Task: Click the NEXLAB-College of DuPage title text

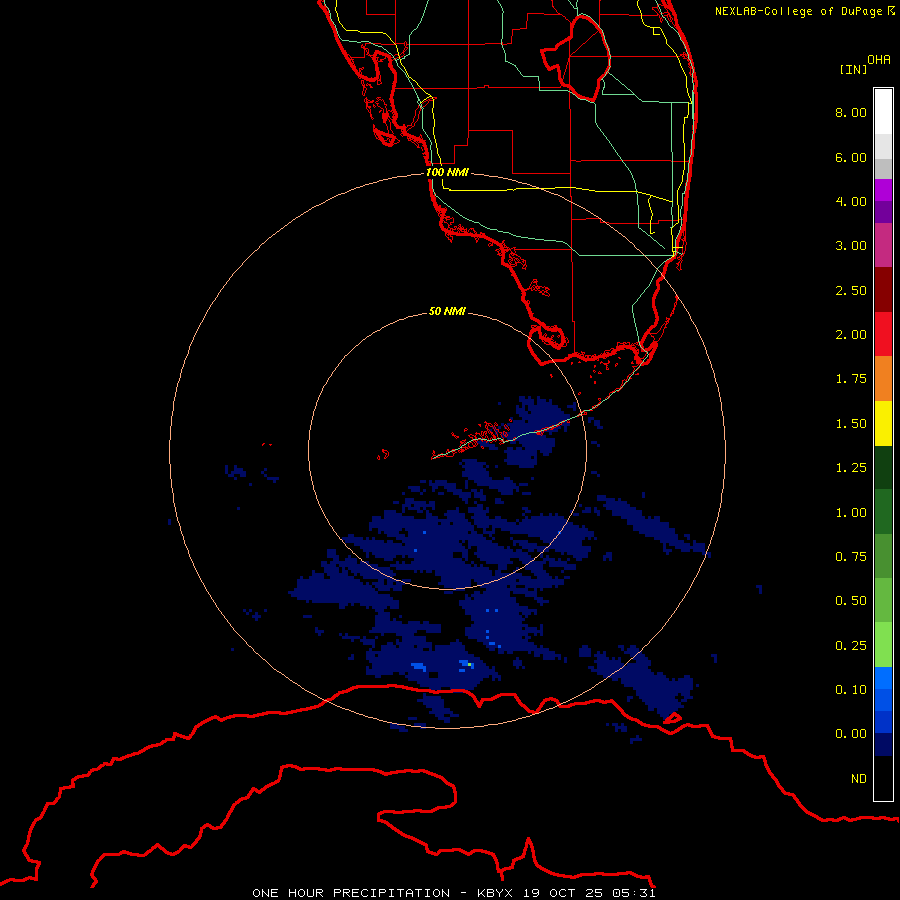Action: [798, 11]
